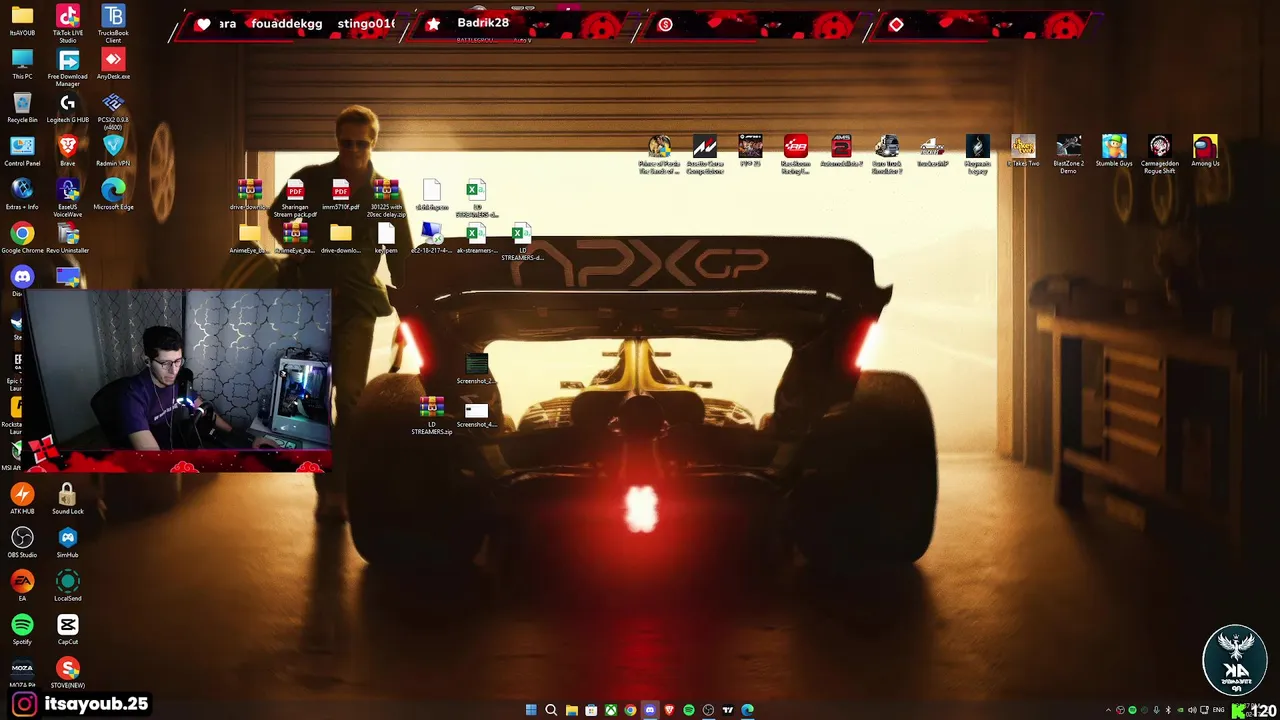This screenshot has width=1280, height=720.
Task: Expand hidden system tray icons chevron
Action: pos(1108,711)
